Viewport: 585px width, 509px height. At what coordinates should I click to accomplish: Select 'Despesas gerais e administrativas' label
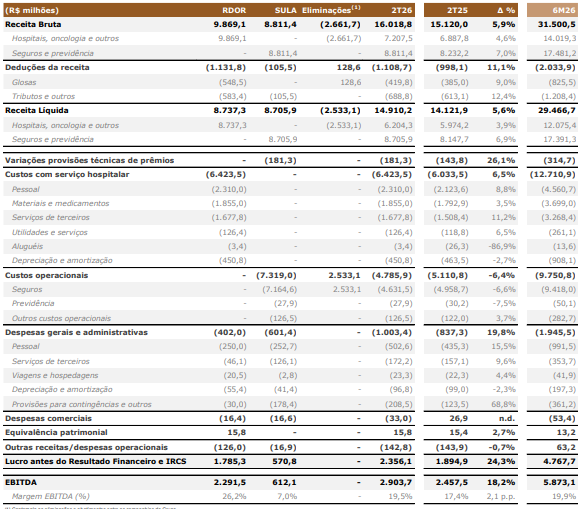tap(76, 332)
